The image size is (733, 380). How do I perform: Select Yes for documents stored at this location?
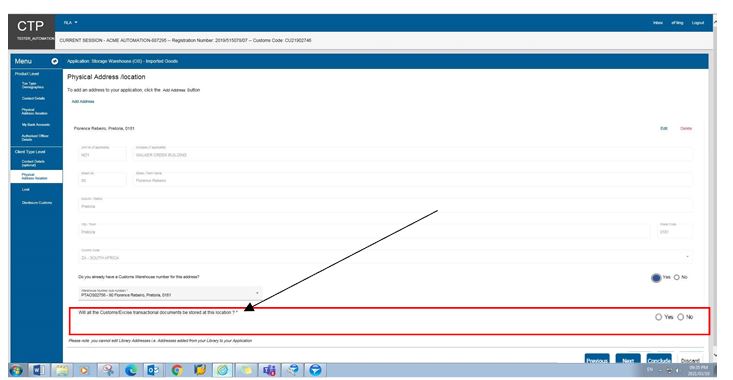pos(658,317)
